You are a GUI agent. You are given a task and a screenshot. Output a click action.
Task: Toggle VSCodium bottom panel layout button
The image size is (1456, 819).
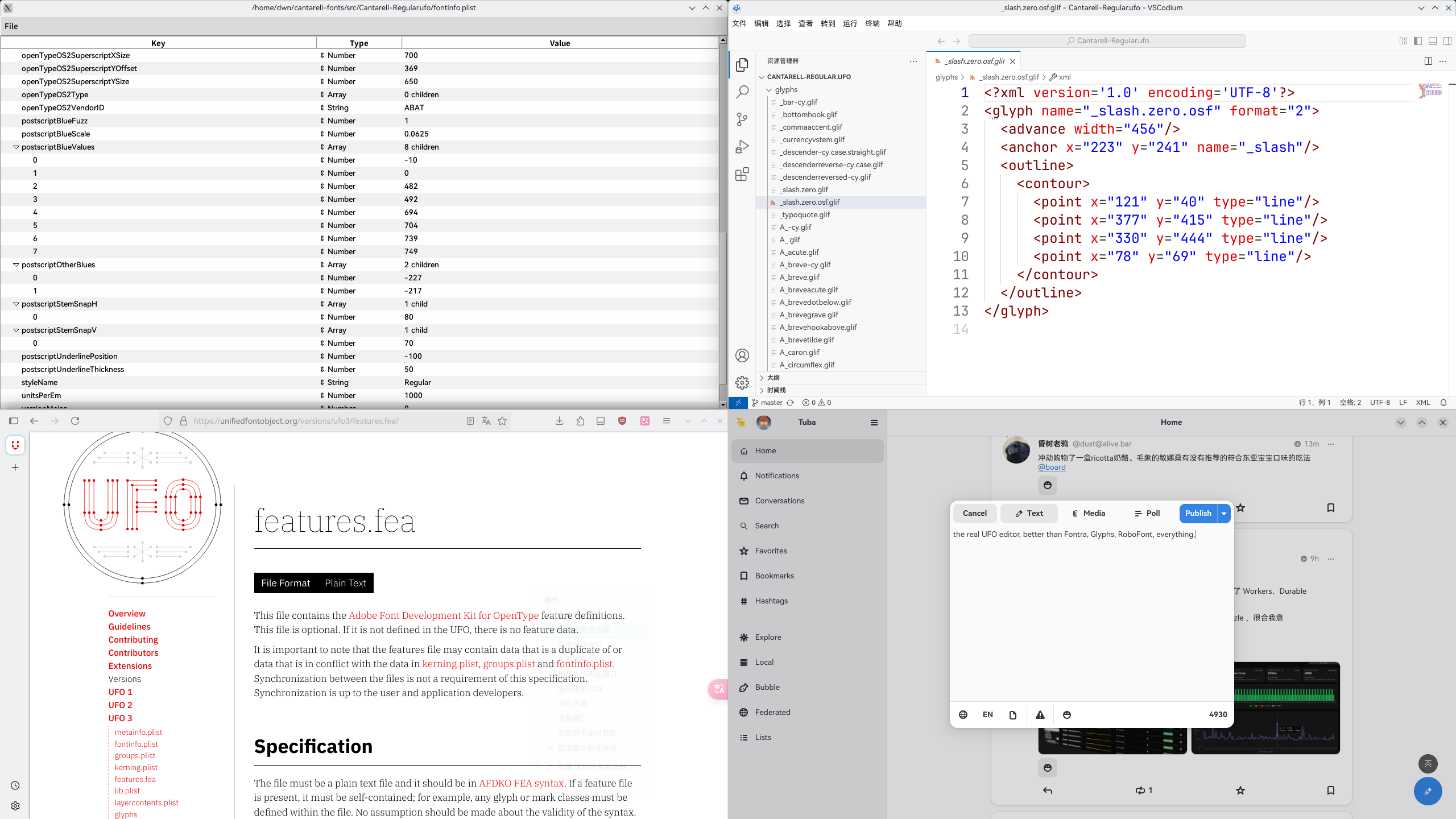tap(1433, 41)
